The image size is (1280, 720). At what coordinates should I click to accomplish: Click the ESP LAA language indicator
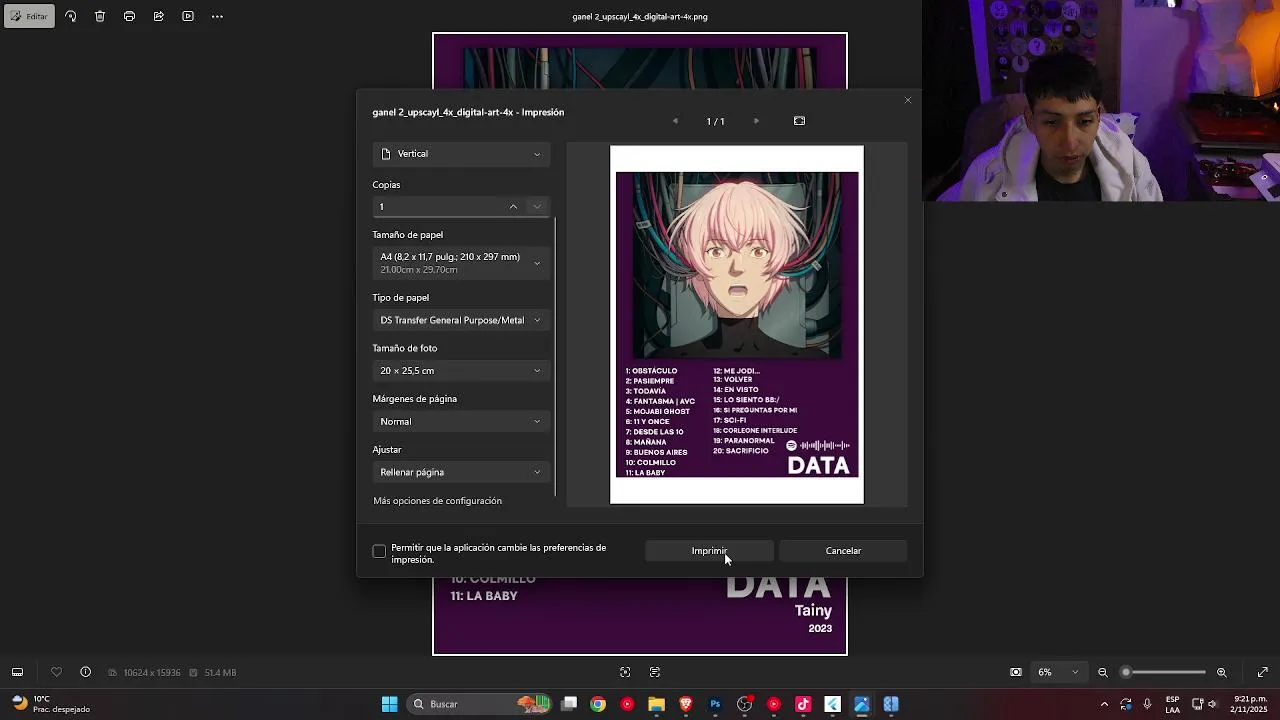(1172, 704)
